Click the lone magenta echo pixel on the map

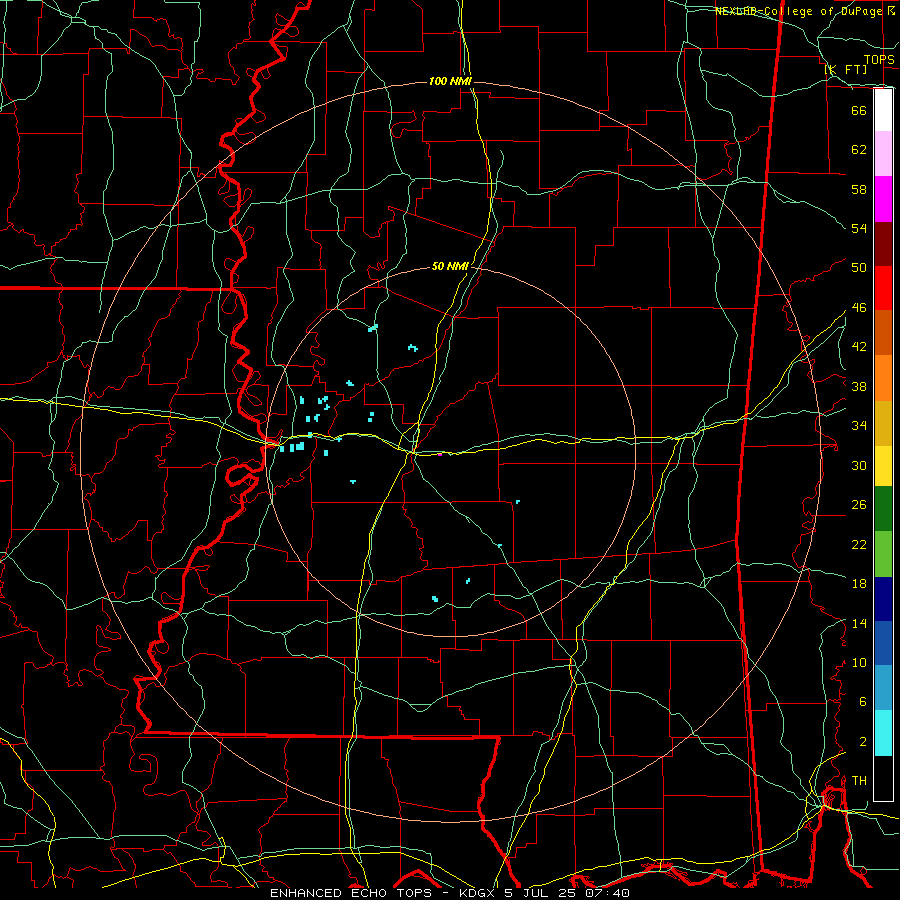[x=440, y=455]
